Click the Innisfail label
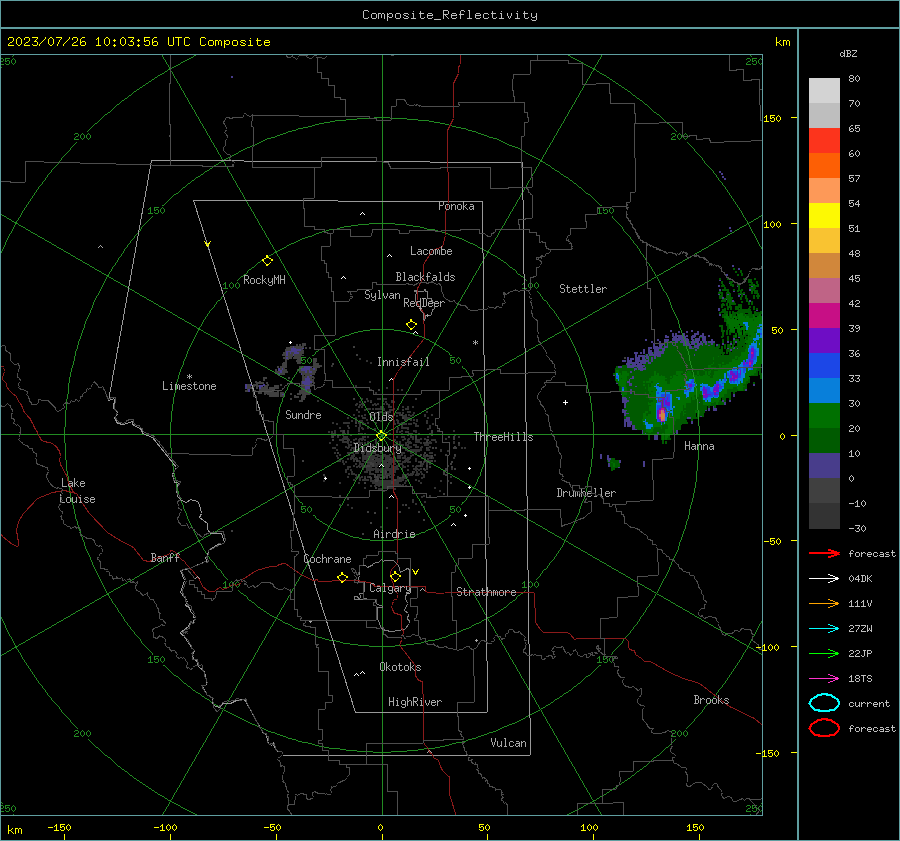Viewport: 900px width, 841px height. 403,362
